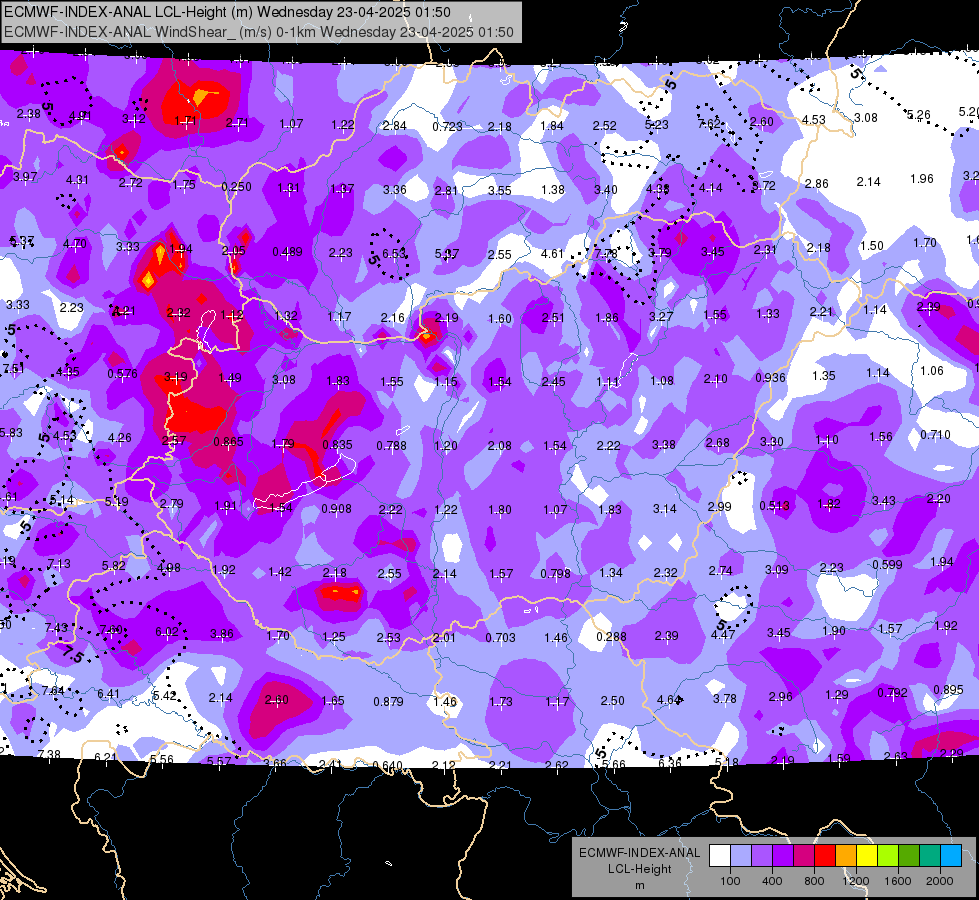Viewport: 979px width, 900px height.
Task: Click the wind shear value 4.61
Action: click(552, 254)
